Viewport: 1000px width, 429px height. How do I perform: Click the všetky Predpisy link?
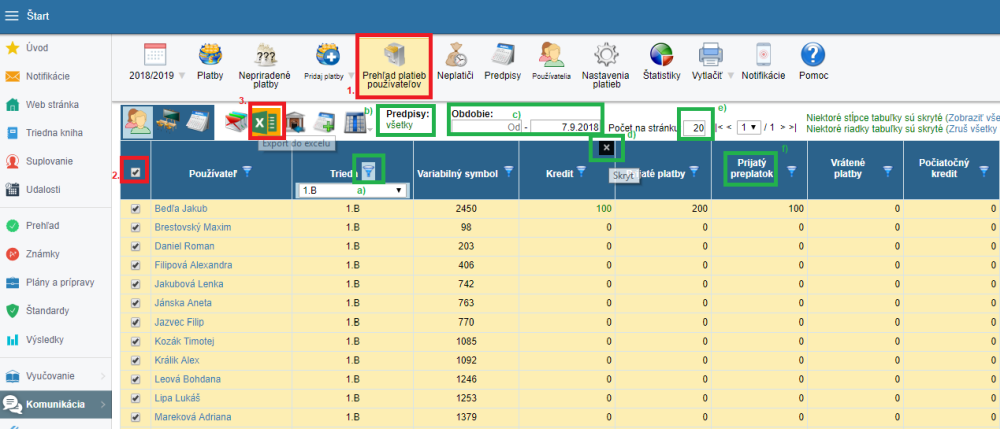tap(399, 126)
